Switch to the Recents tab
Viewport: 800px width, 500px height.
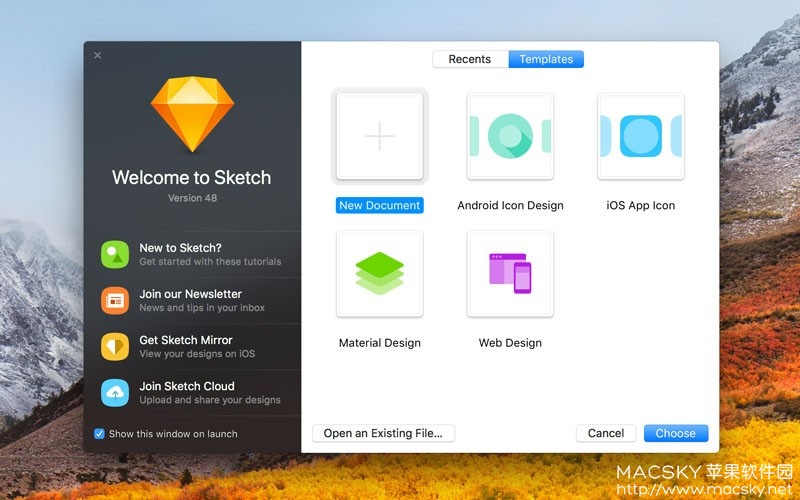tap(470, 59)
